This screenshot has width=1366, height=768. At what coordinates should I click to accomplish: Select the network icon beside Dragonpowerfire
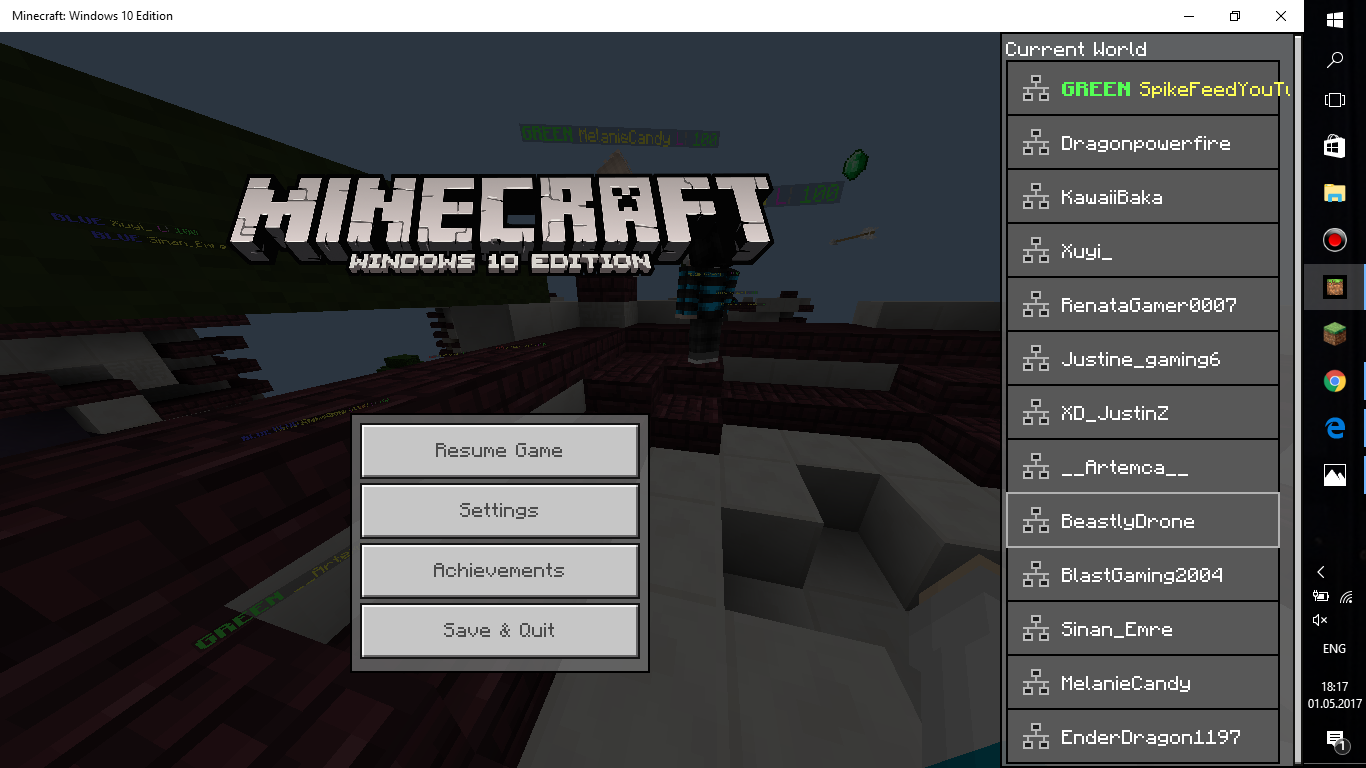click(1035, 143)
